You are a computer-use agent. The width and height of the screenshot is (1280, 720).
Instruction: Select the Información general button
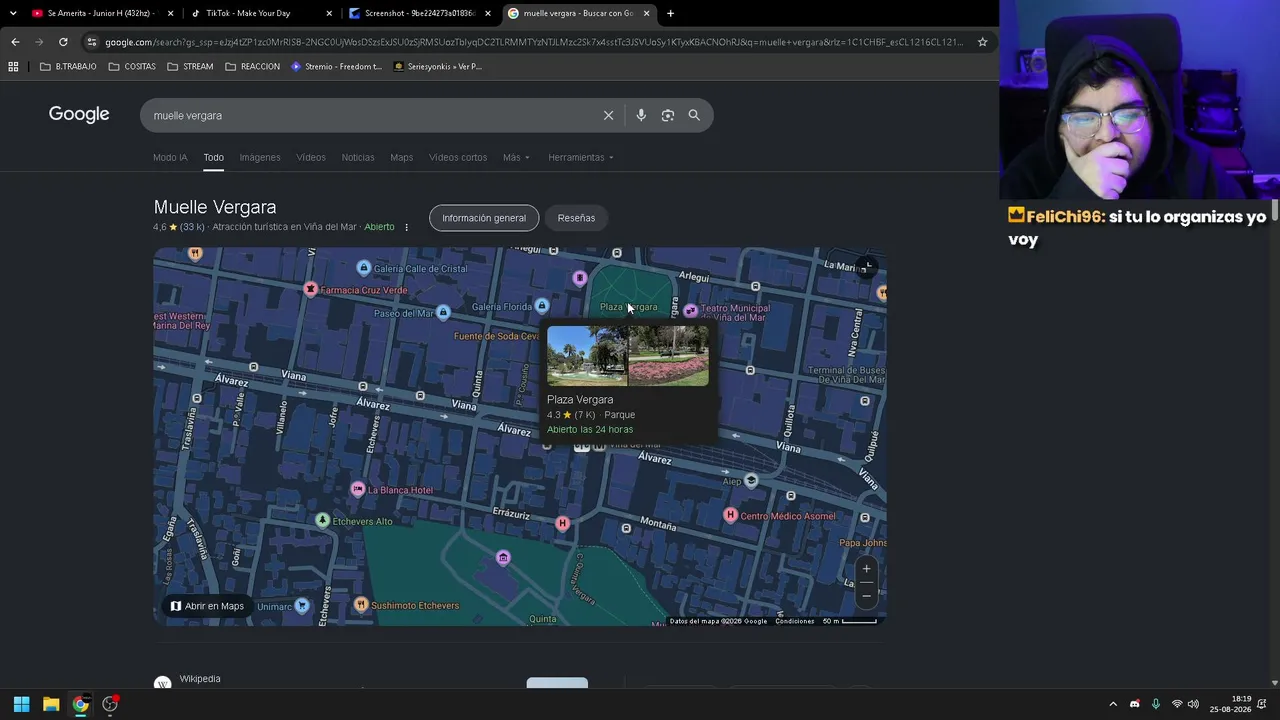(484, 218)
